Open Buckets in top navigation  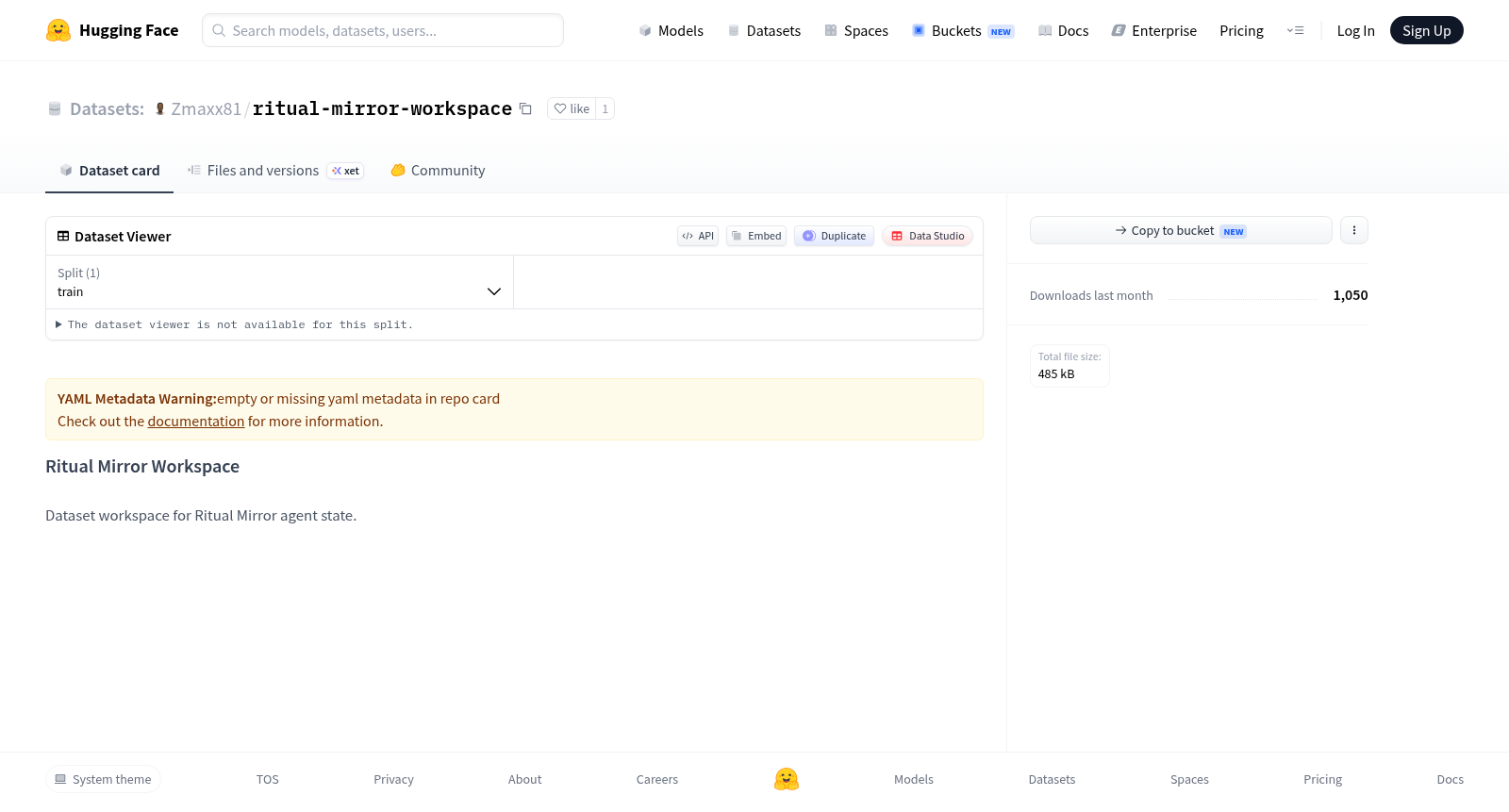pos(963,30)
